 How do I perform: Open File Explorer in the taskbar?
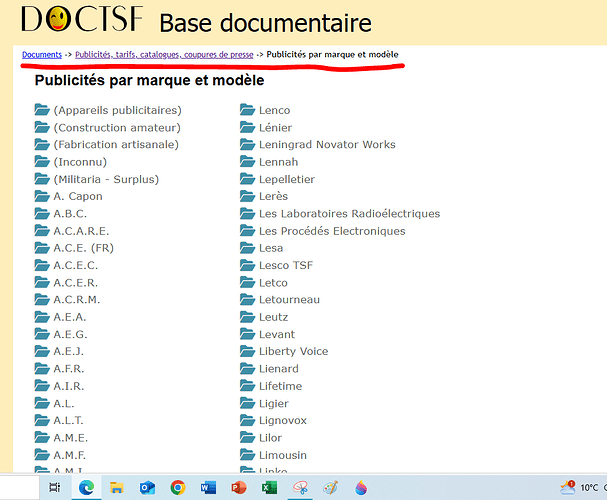(117, 488)
